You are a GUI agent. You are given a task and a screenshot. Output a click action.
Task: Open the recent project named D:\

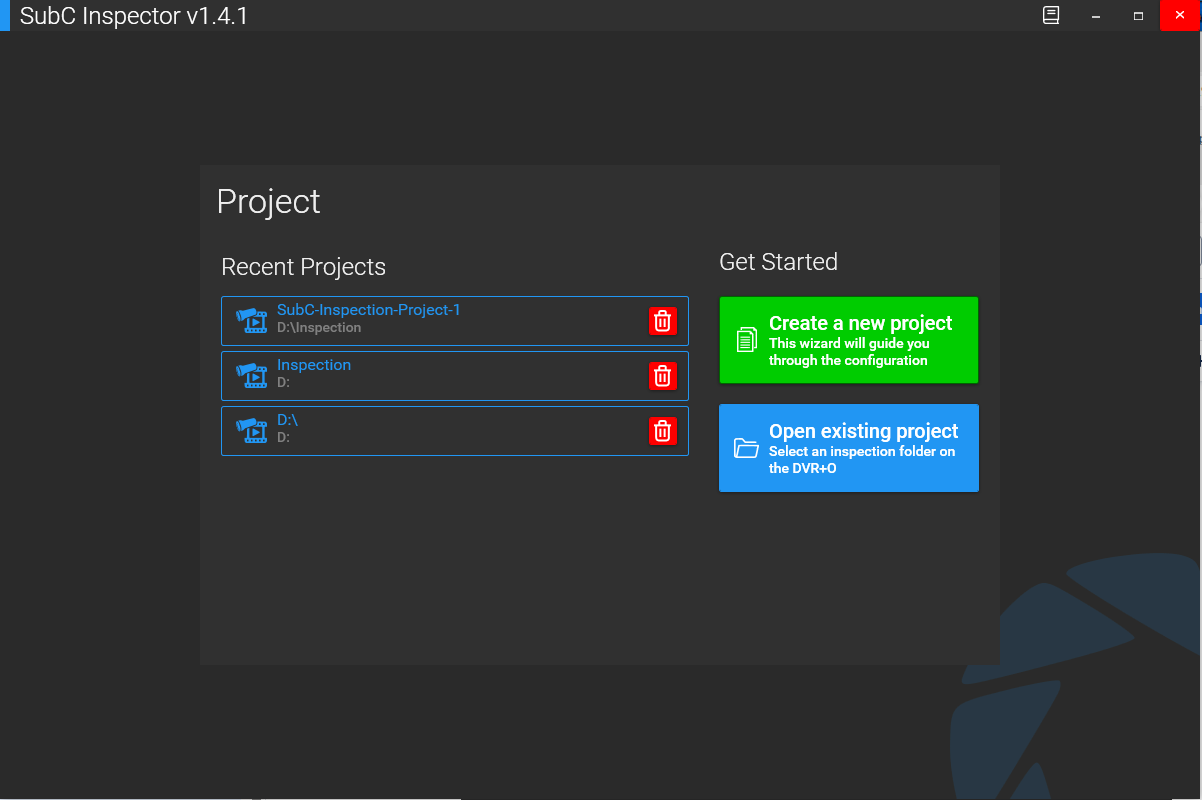pos(287,420)
